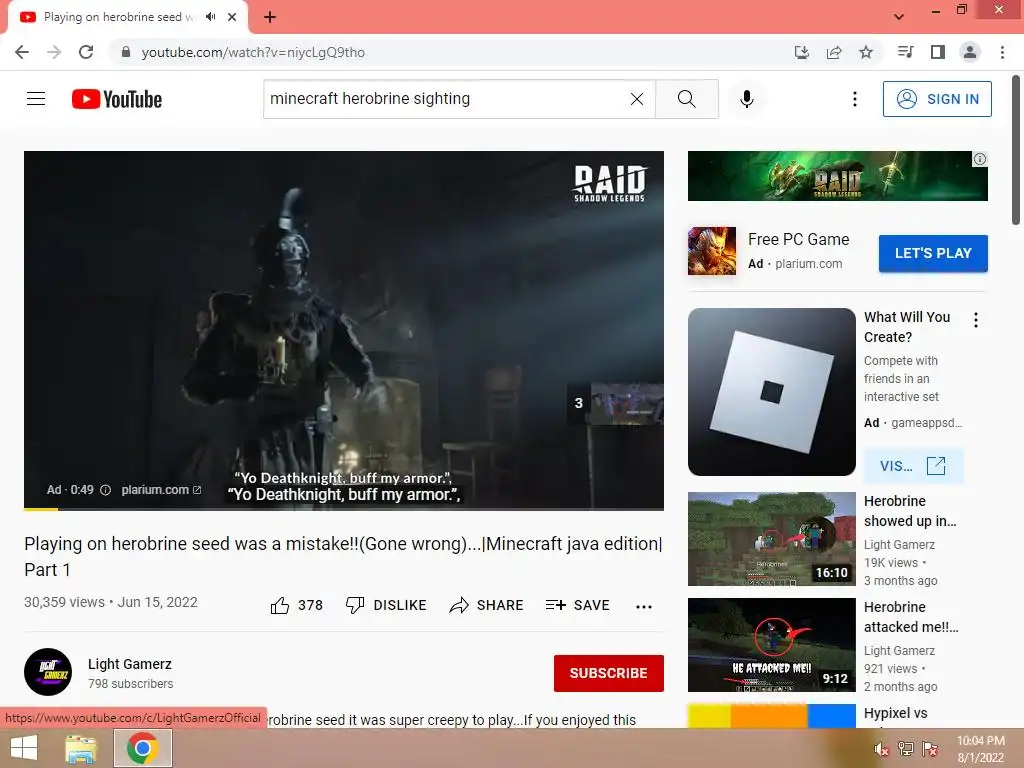The height and width of the screenshot is (768, 1024).
Task: Open the Light Gamerz channel name link
Action: [x=130, y=664]
